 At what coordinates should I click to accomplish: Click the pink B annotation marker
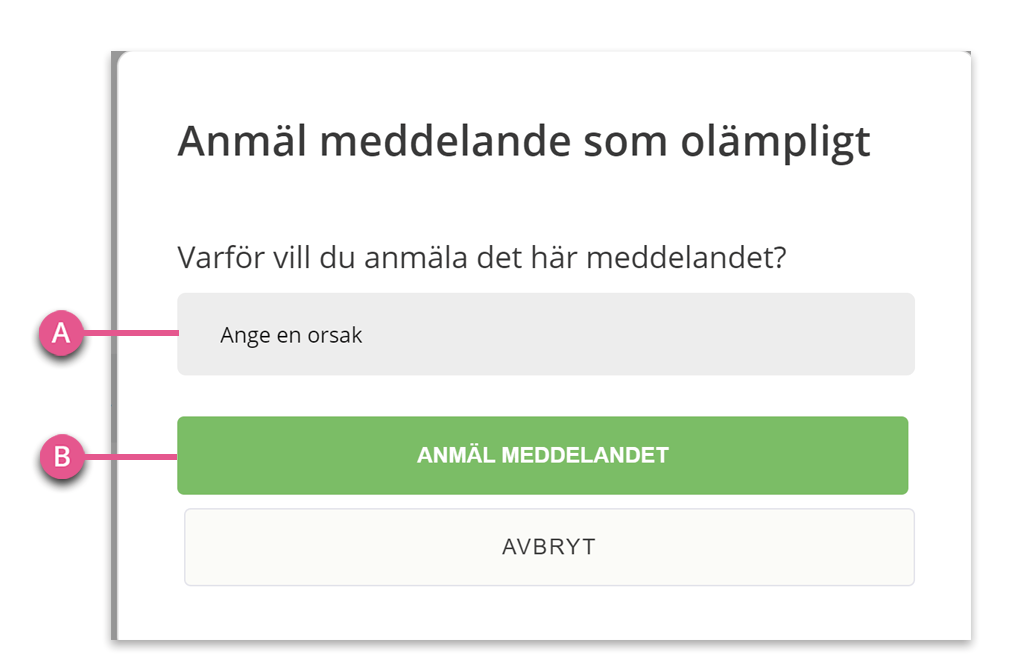(x=61, y=457)
